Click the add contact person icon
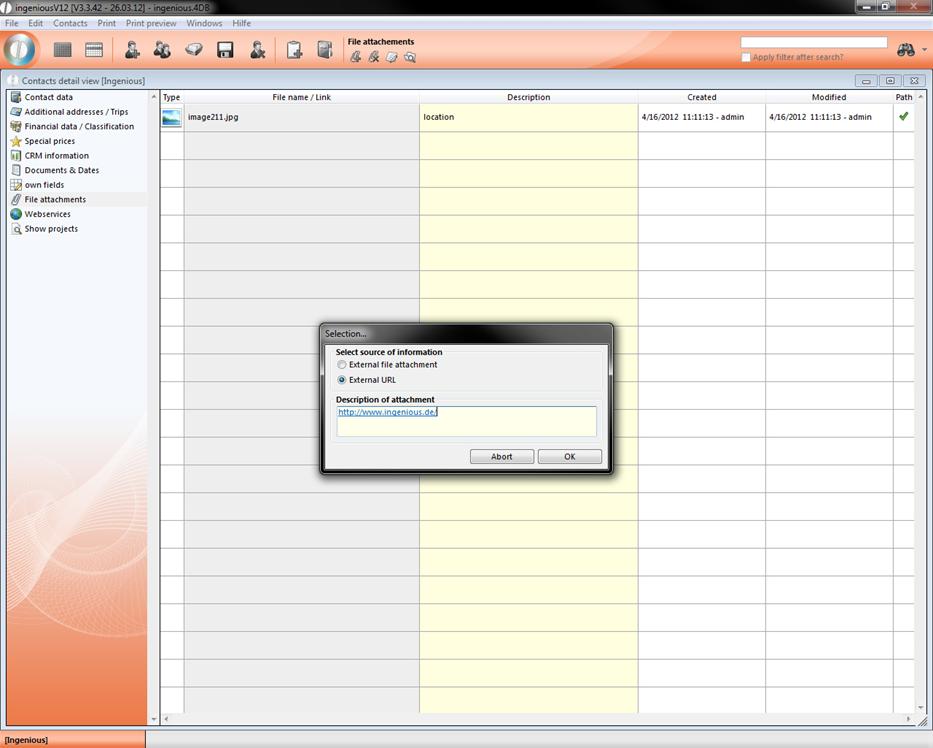This screenshot has width=933, height=748. (131, 49)
